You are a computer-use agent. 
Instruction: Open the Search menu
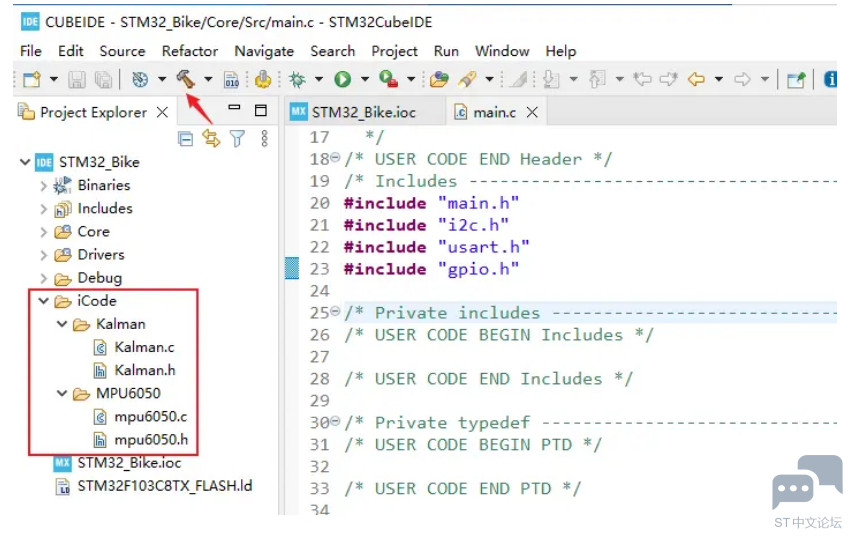(x=333, y=51)
